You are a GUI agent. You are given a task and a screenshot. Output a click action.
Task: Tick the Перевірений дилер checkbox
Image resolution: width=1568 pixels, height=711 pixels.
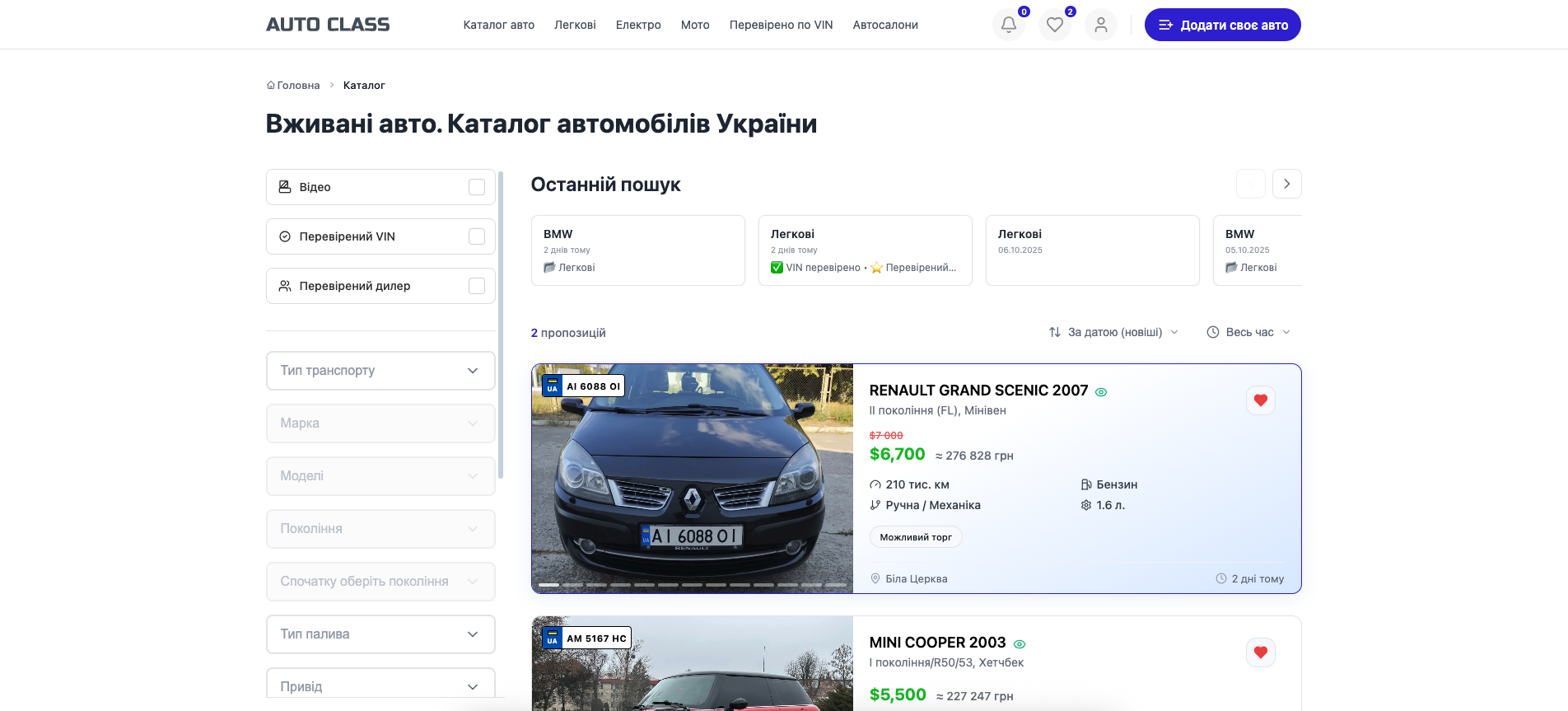click(476, 286)
